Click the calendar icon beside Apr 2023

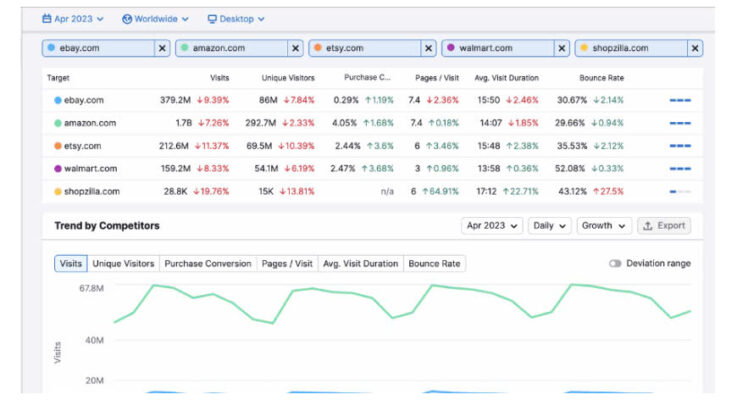[x=47, y=19]
